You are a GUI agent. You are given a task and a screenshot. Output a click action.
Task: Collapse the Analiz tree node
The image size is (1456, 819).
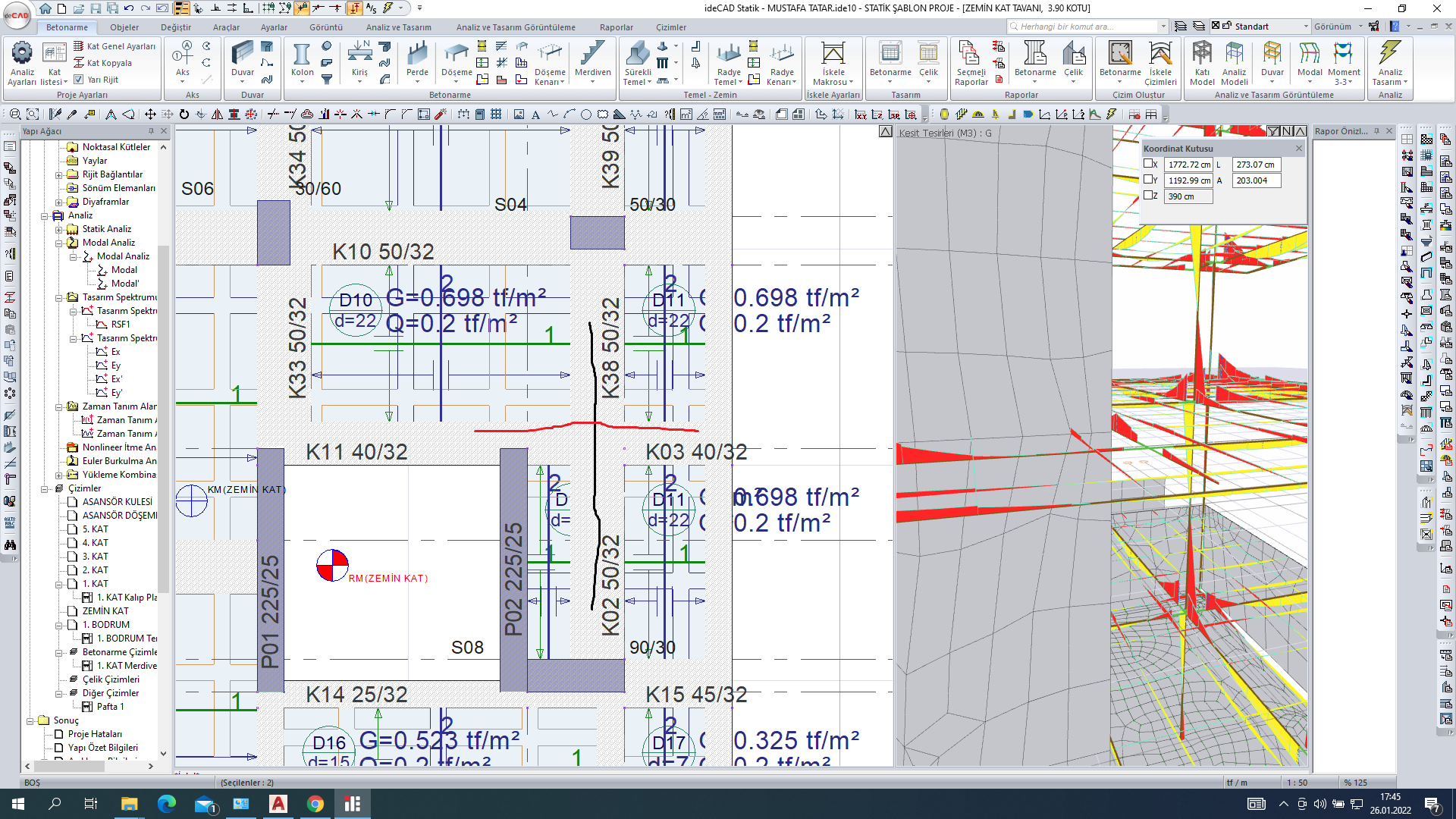coord(45,215)
